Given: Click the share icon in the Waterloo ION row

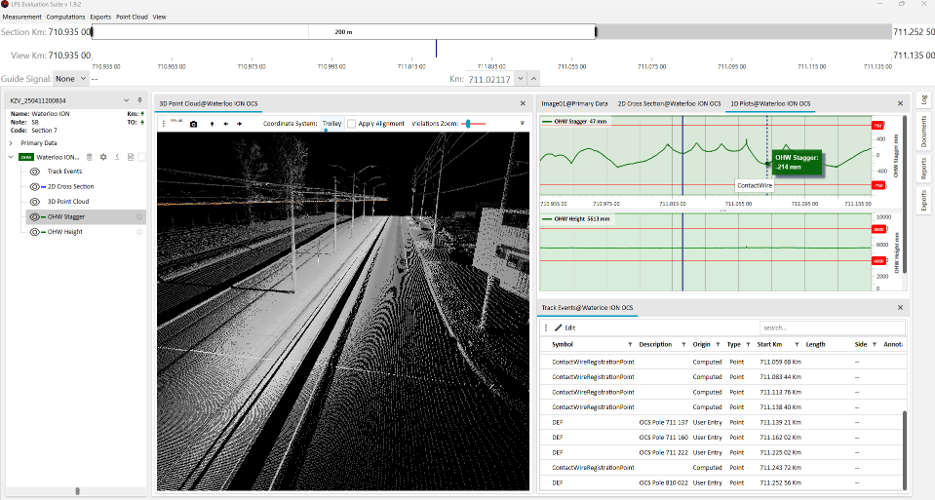Looking at the screenshot, I should pos(117,157).
